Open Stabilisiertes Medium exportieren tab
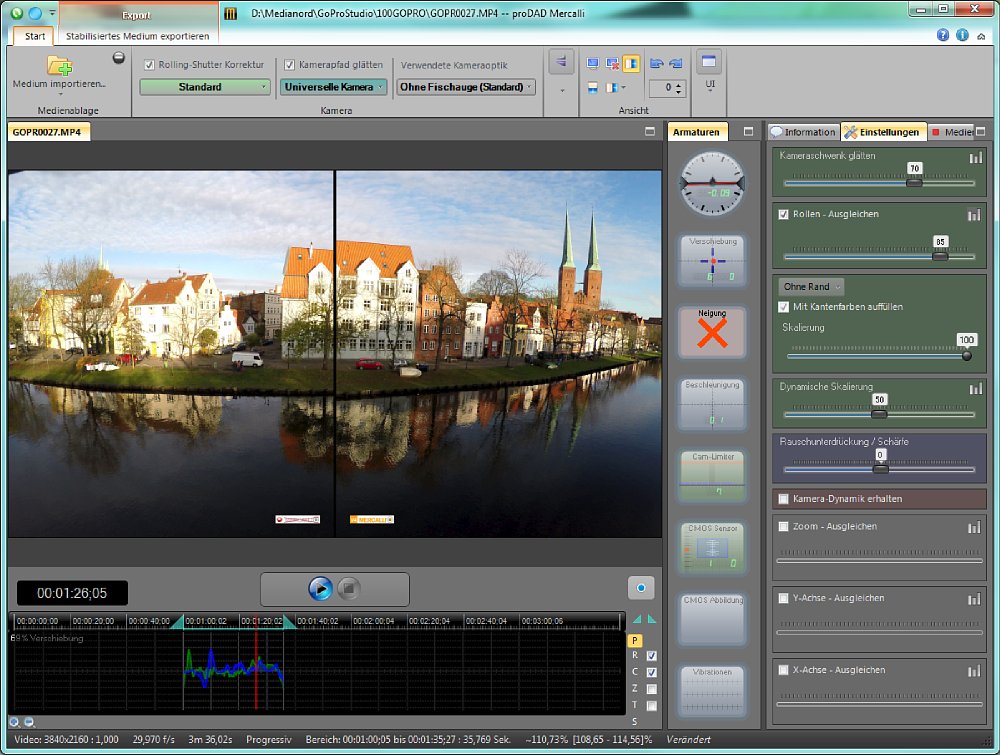1000x755 pixels. pyautogui.click(x=137, y=36)
